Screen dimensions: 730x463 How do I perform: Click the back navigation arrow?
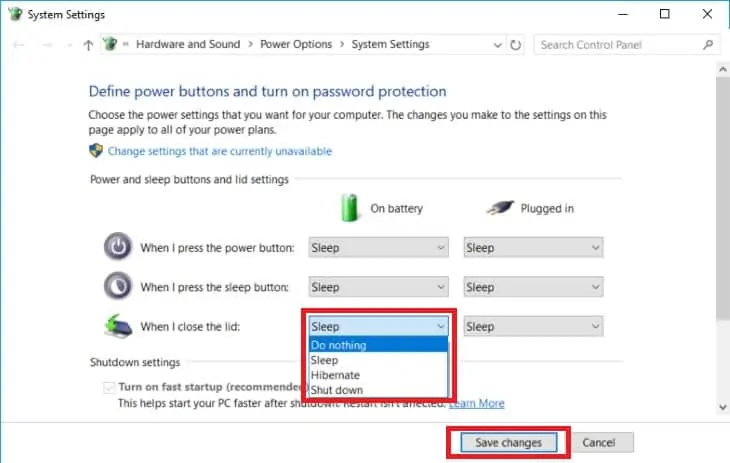pos(19,45)
